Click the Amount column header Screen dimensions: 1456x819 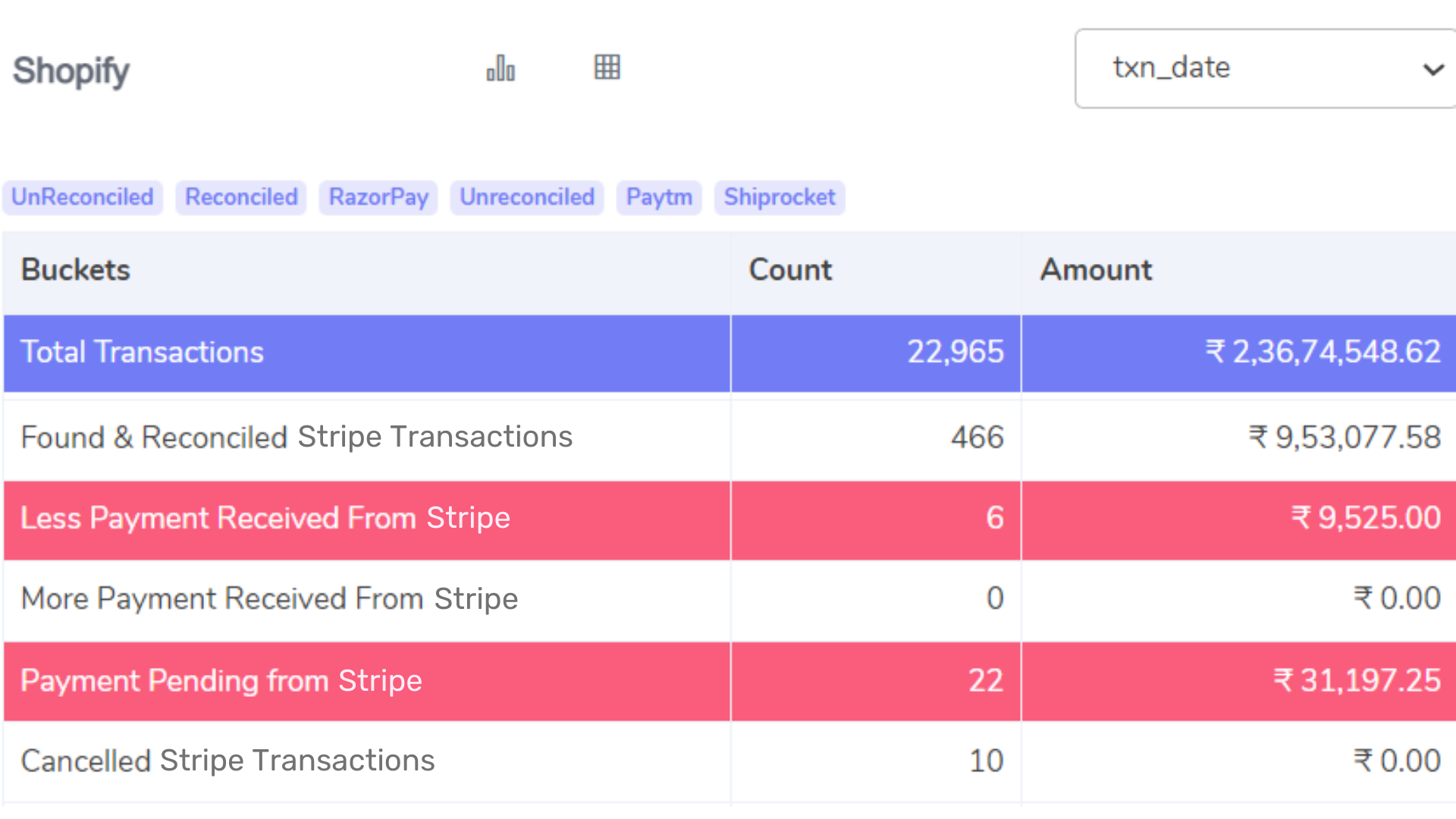[1097, 270]
